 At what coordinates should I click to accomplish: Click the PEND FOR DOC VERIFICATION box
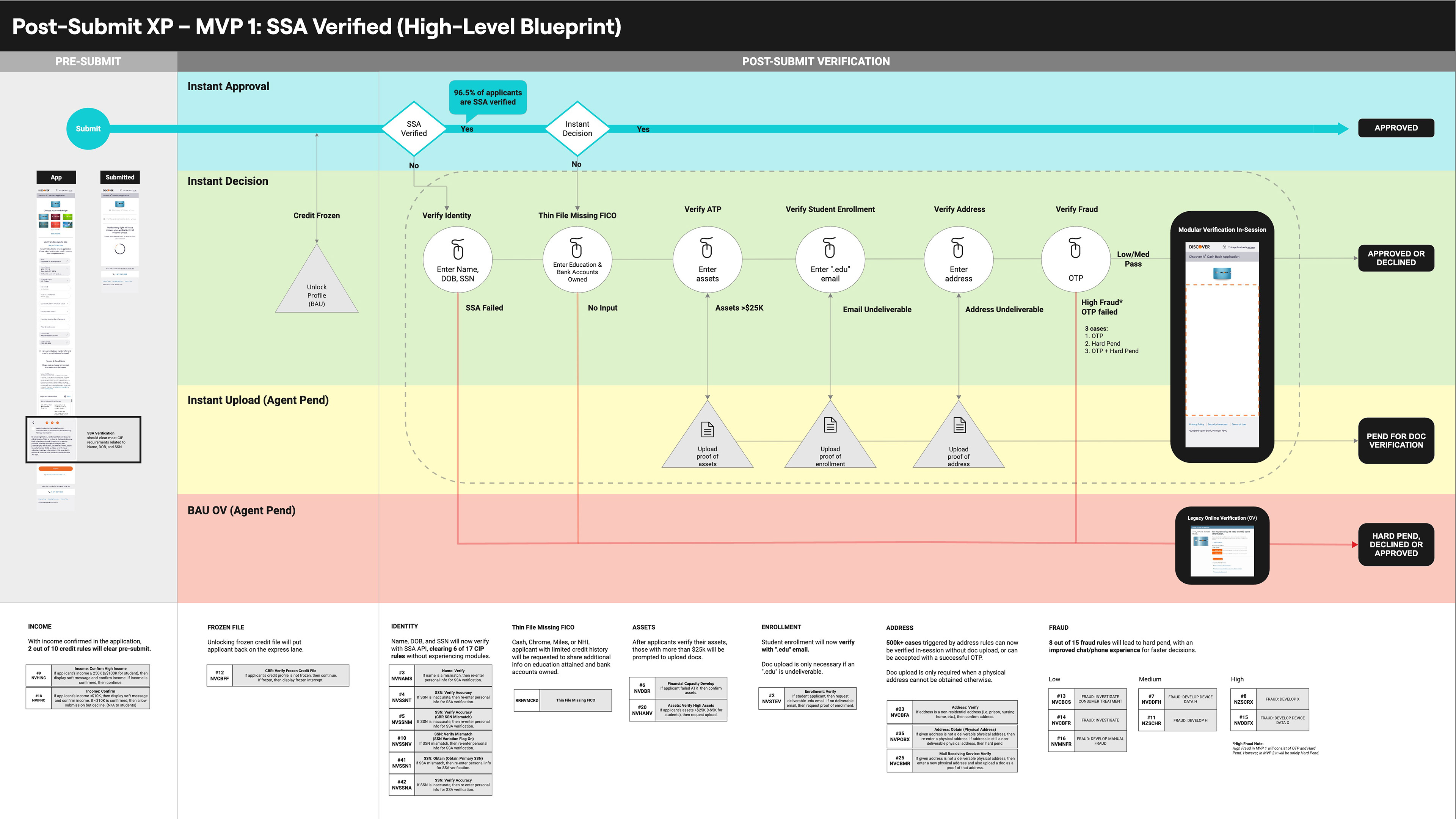pos(1395,441)
